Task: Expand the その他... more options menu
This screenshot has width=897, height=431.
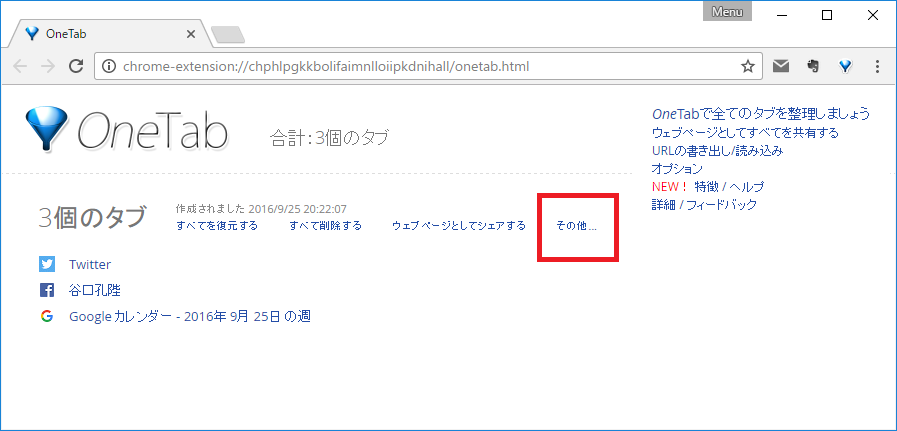Action: pyautogui.click(x=576, y=225)
